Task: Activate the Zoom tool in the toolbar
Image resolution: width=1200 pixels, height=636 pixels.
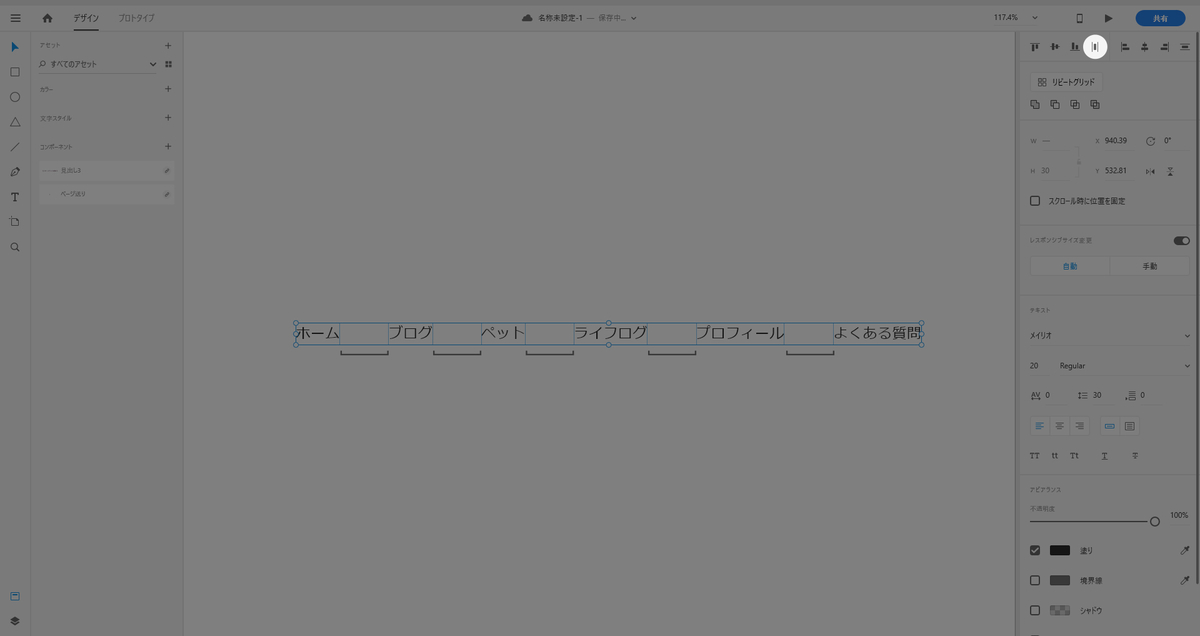Action: 14,246
